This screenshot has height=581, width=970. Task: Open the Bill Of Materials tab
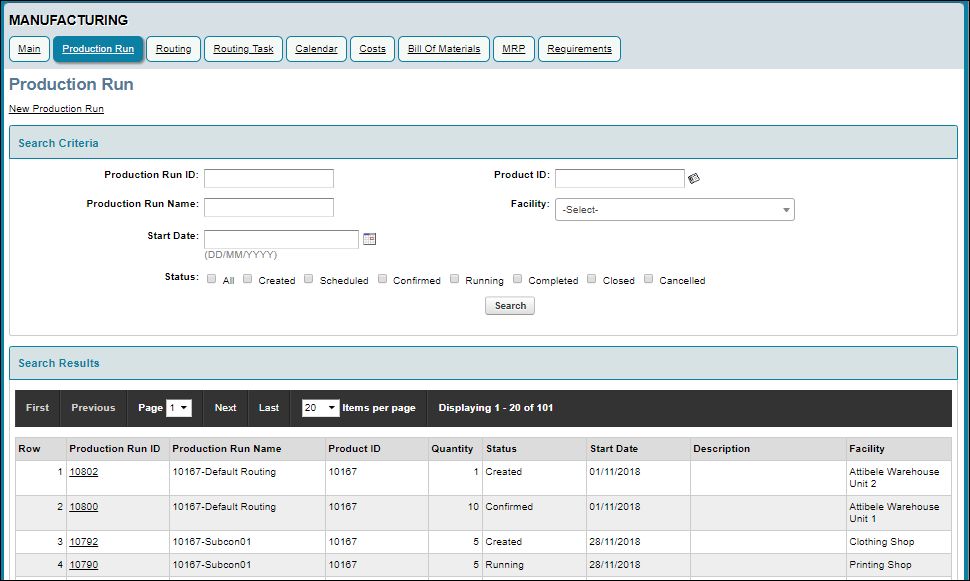[443, 48]
